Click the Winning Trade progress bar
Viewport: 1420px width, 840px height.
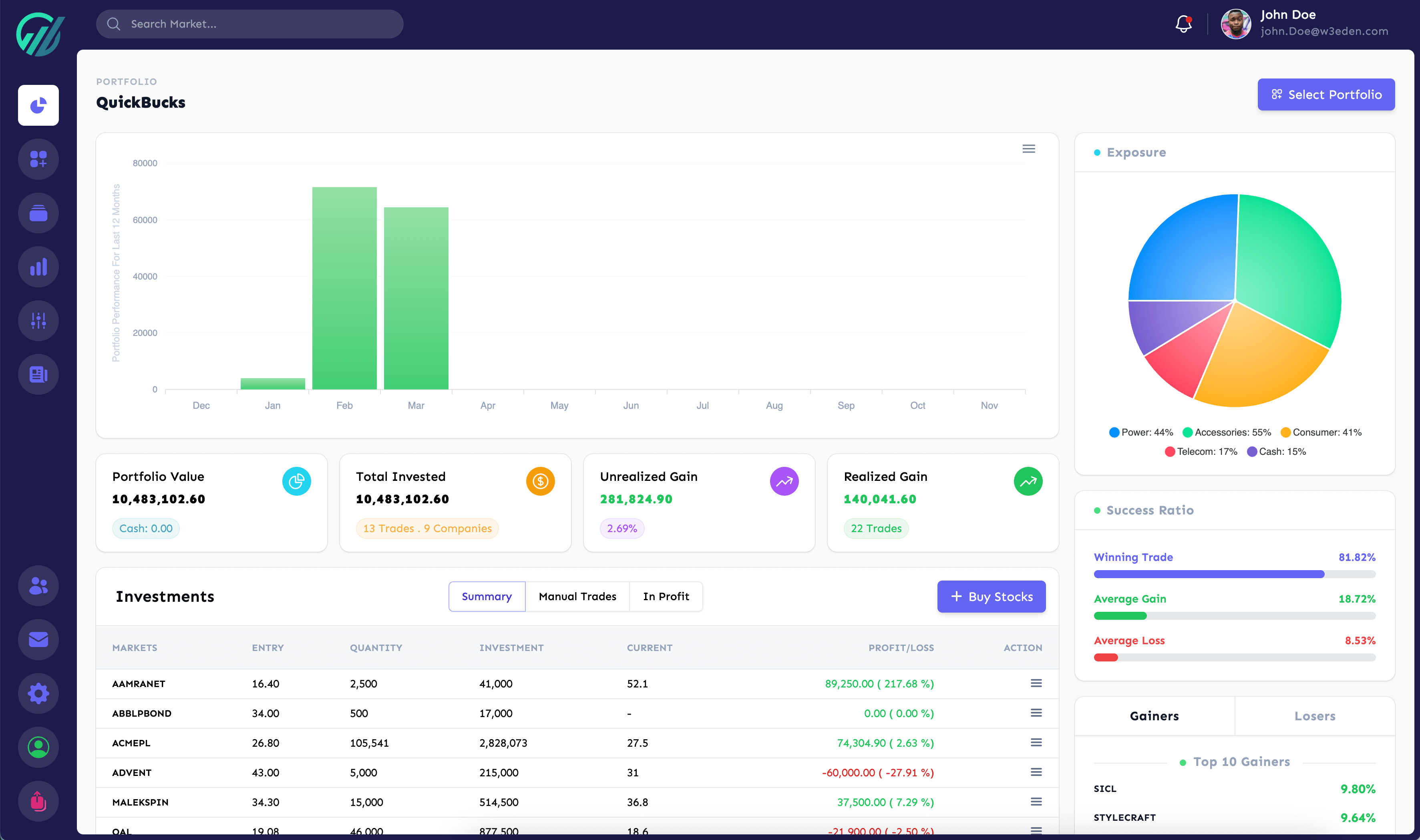click(x=1234, y=574)
